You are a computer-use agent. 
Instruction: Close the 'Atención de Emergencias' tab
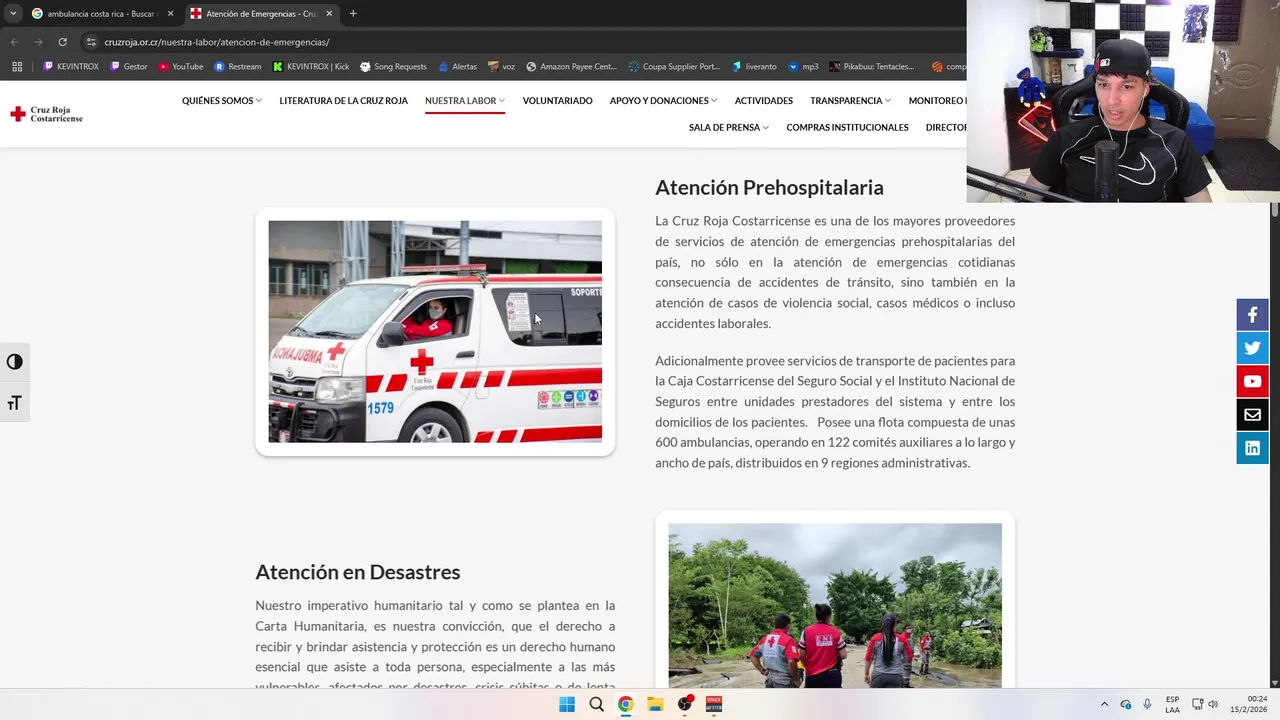point(329,13)
